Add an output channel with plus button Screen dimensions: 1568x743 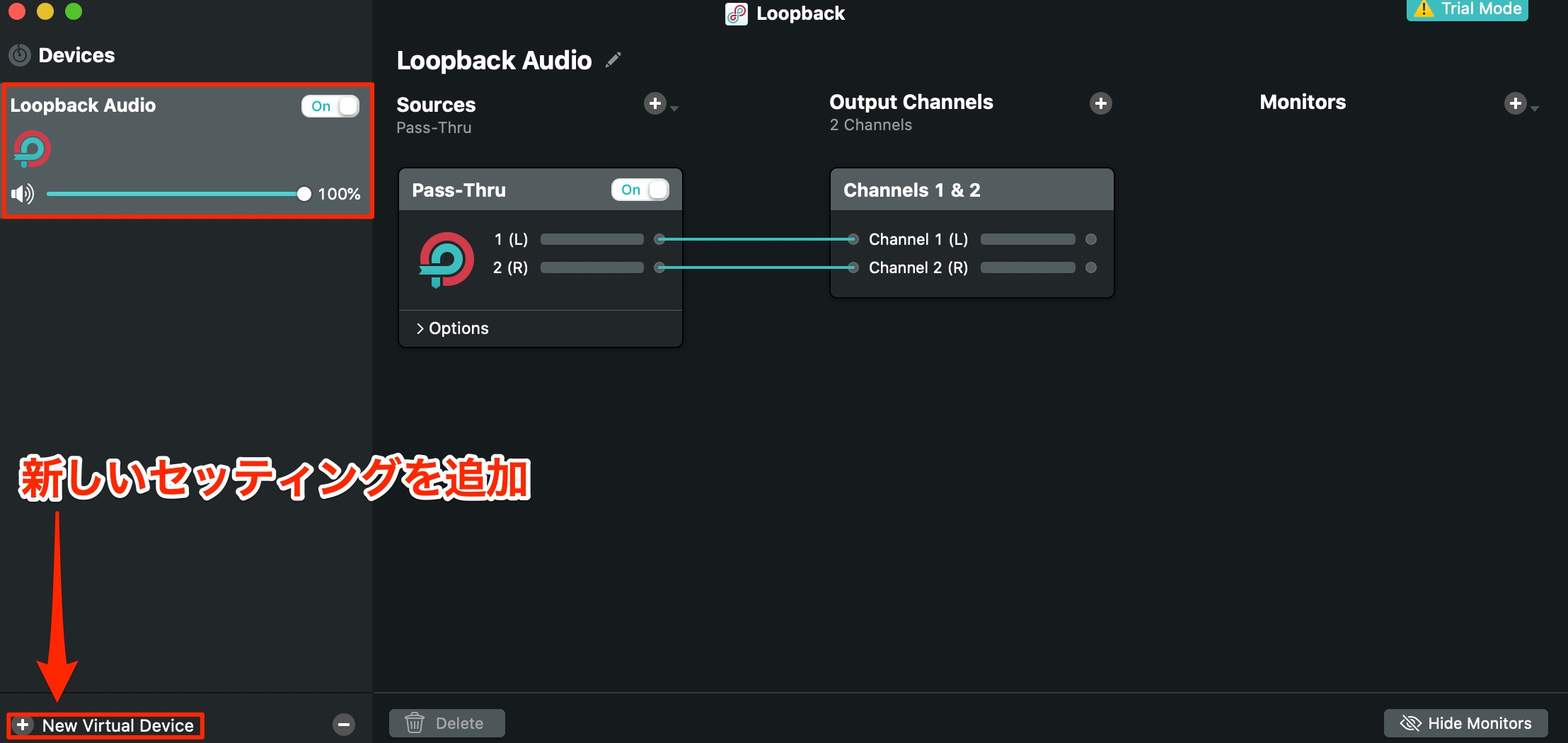pyautogui.click(x=1100, y=103)
